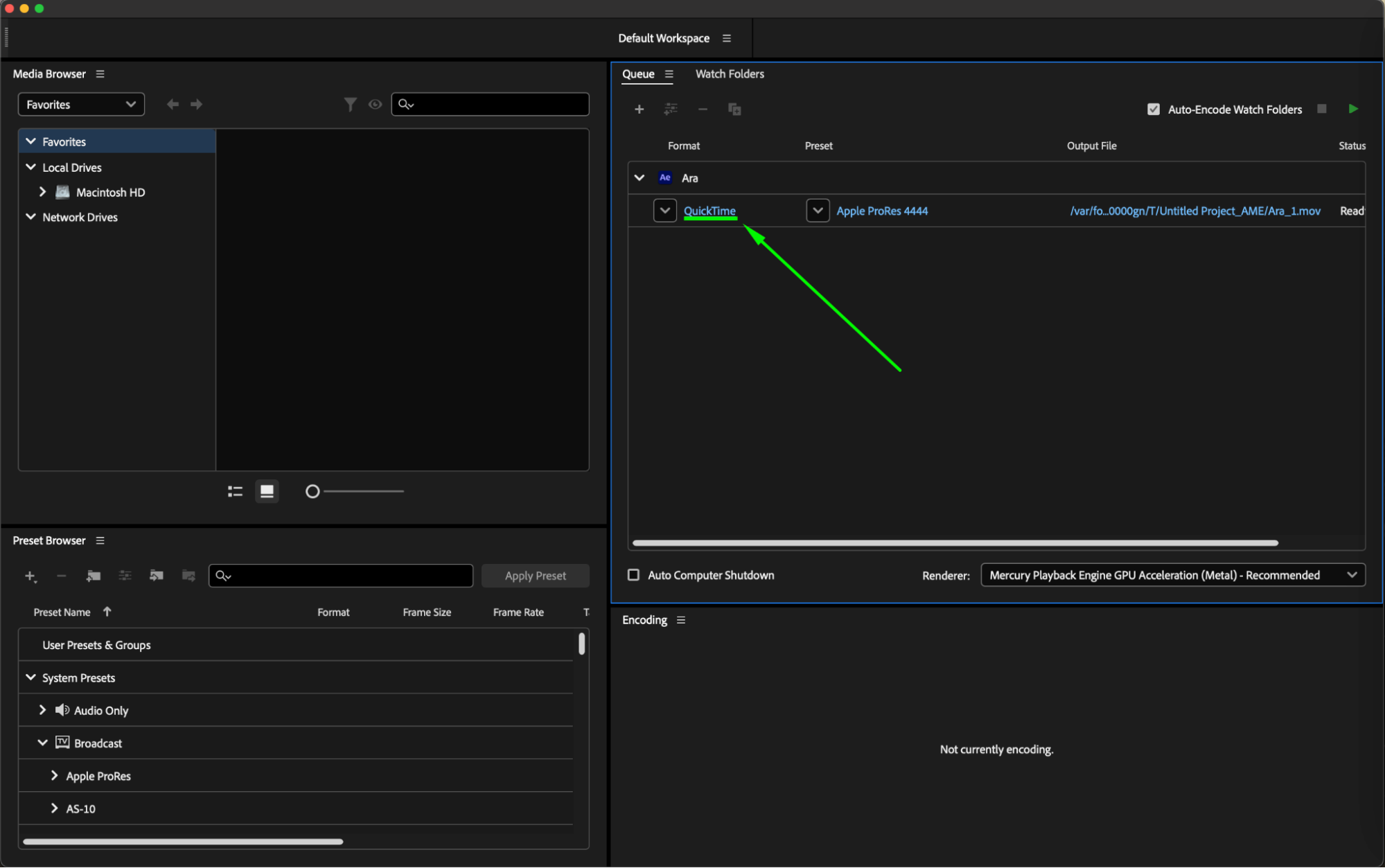Enable the Auto Computer Shutdown checkbox
Viewport: 1385px width, 868px height.
click(x=633, y=575)
